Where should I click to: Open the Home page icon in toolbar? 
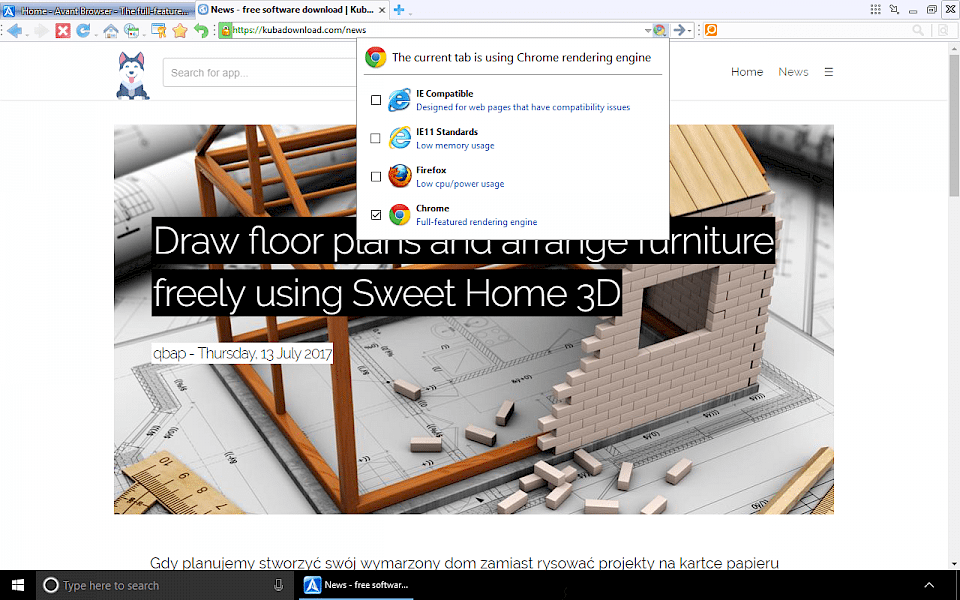tap(111, 30)
